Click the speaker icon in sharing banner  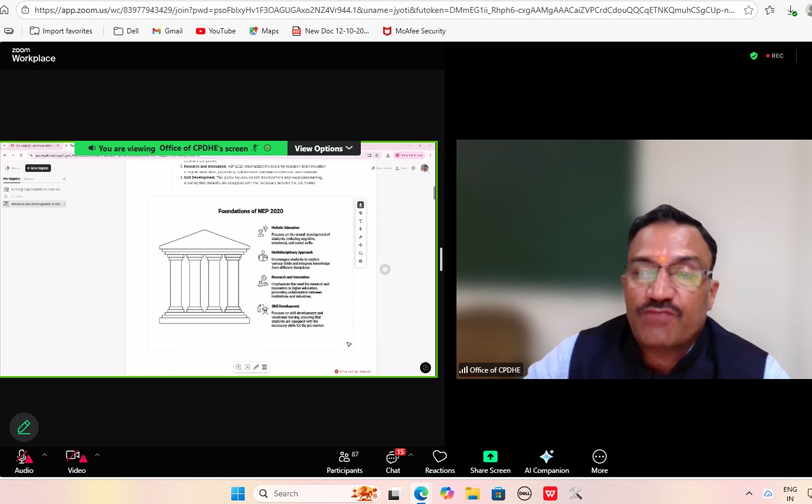(x=92, y=148)
